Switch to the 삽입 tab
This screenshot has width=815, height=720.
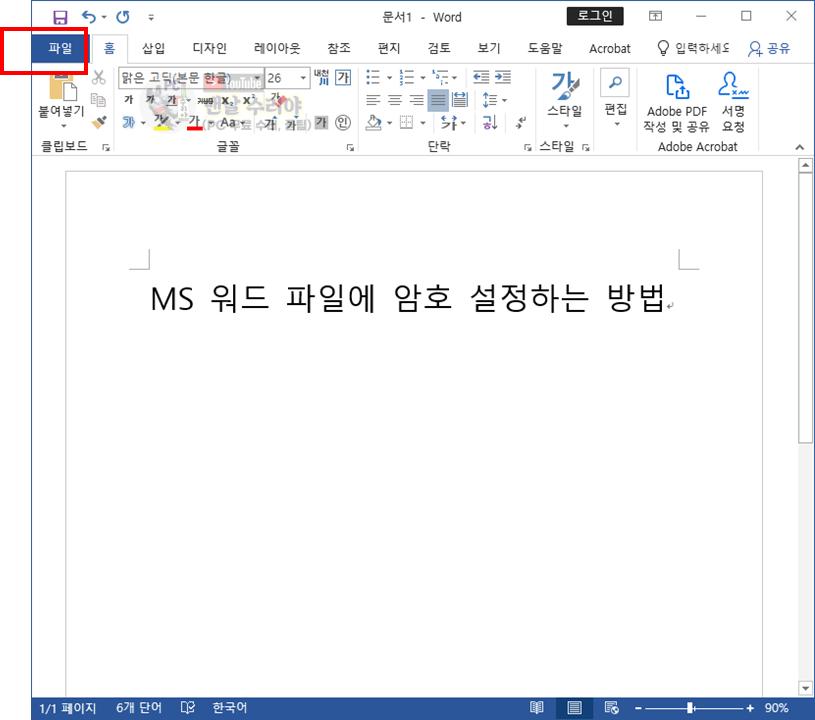pos(153,48)
